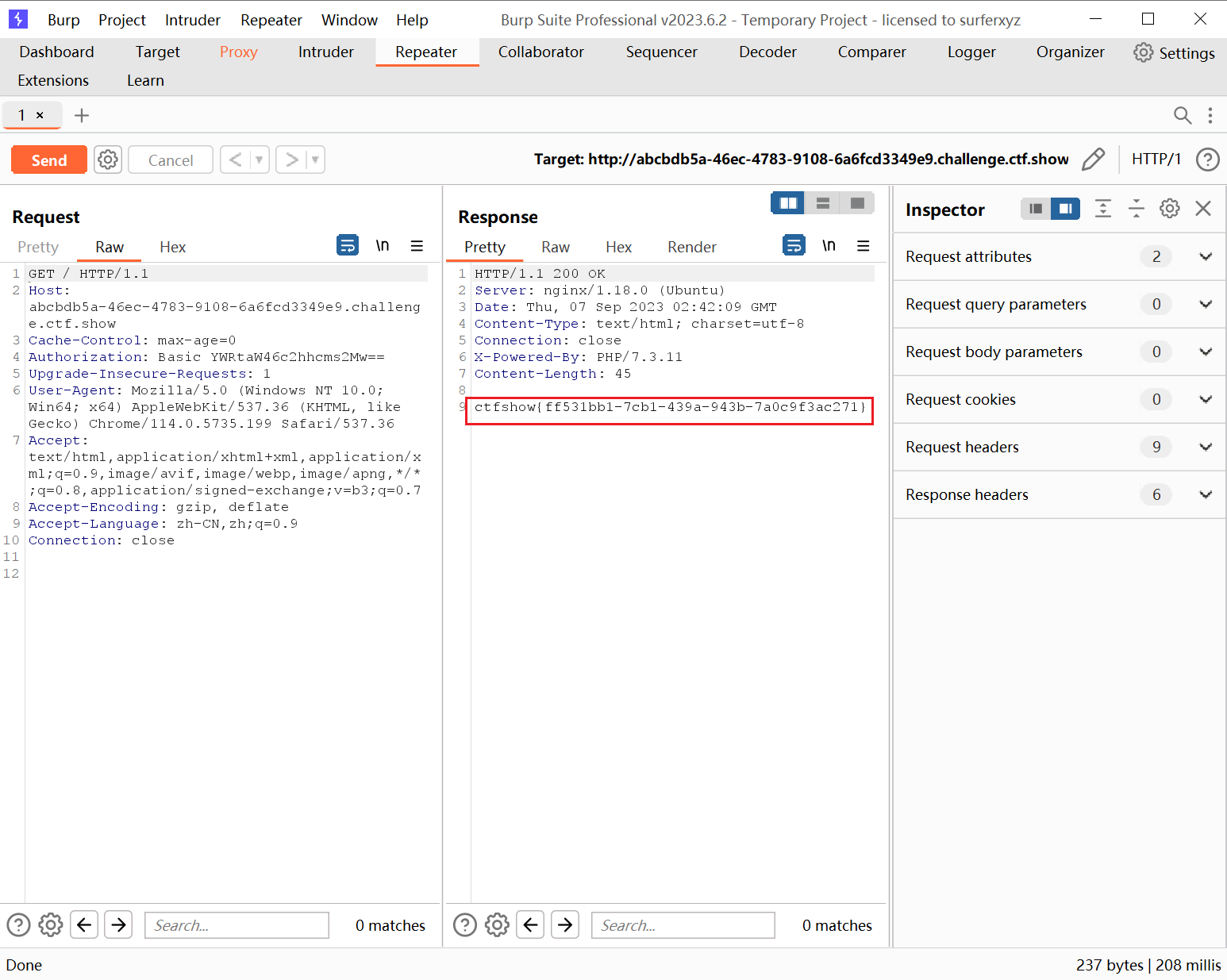1227x980 pixels.
Task: Click the orange Send button
Action: coord(49,159)
